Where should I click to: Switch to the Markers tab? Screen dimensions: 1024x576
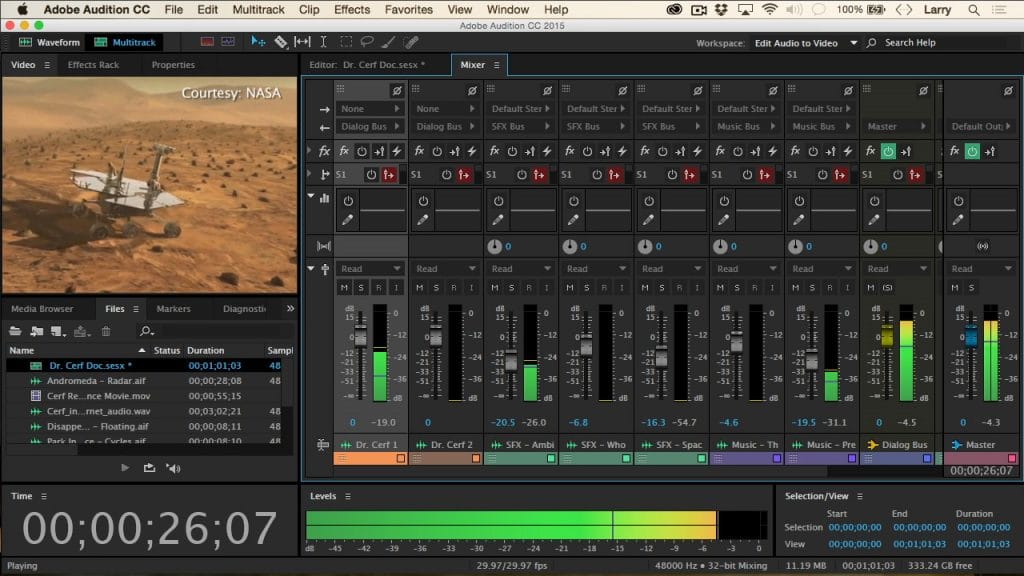pos(175,309)
